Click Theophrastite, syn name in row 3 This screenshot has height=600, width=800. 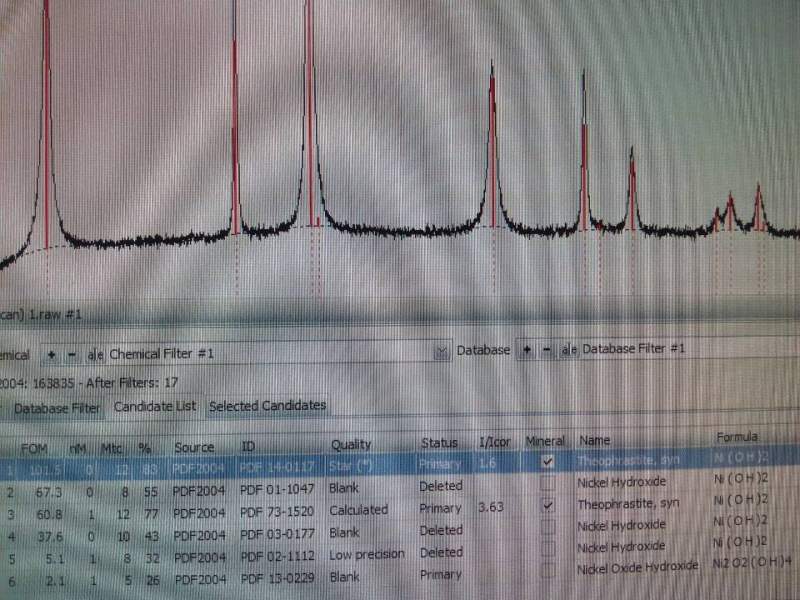tap(628, 504)
